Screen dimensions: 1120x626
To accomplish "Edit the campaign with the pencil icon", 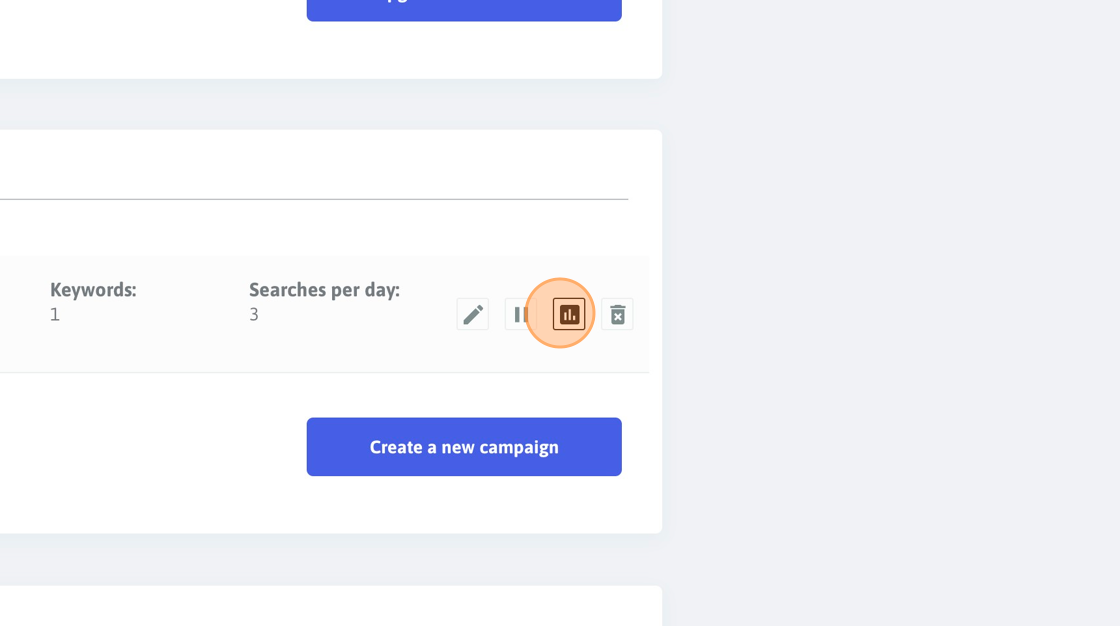I will coord(473,314).
